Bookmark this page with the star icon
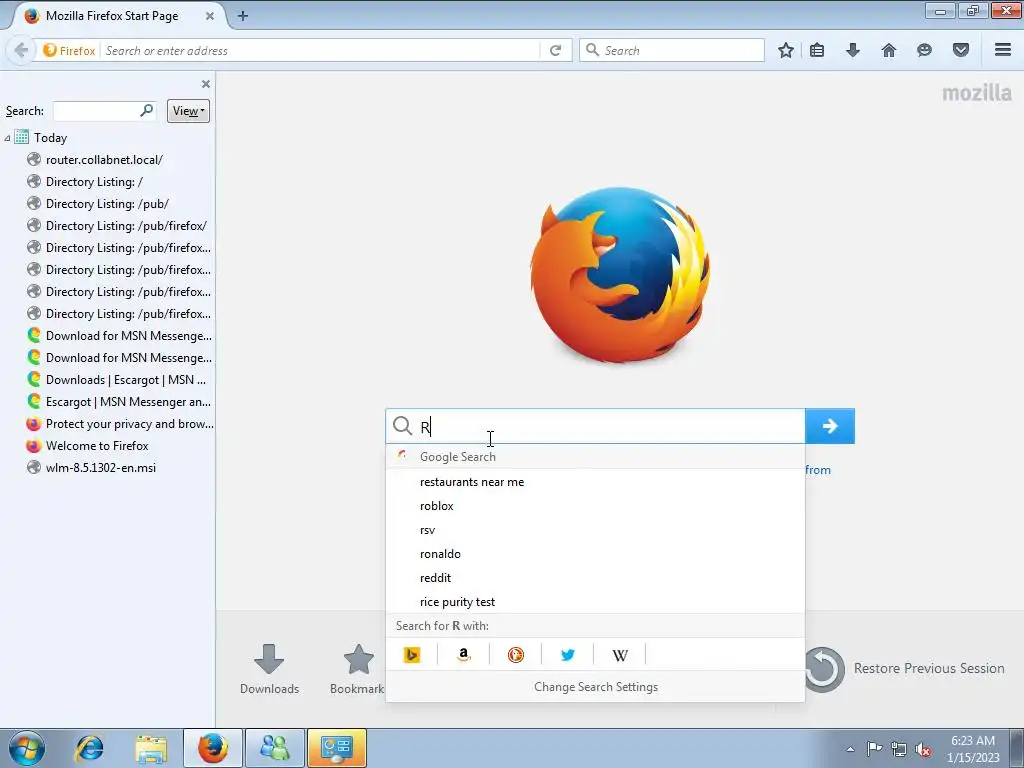1024x768 pixels. point(786,50)
